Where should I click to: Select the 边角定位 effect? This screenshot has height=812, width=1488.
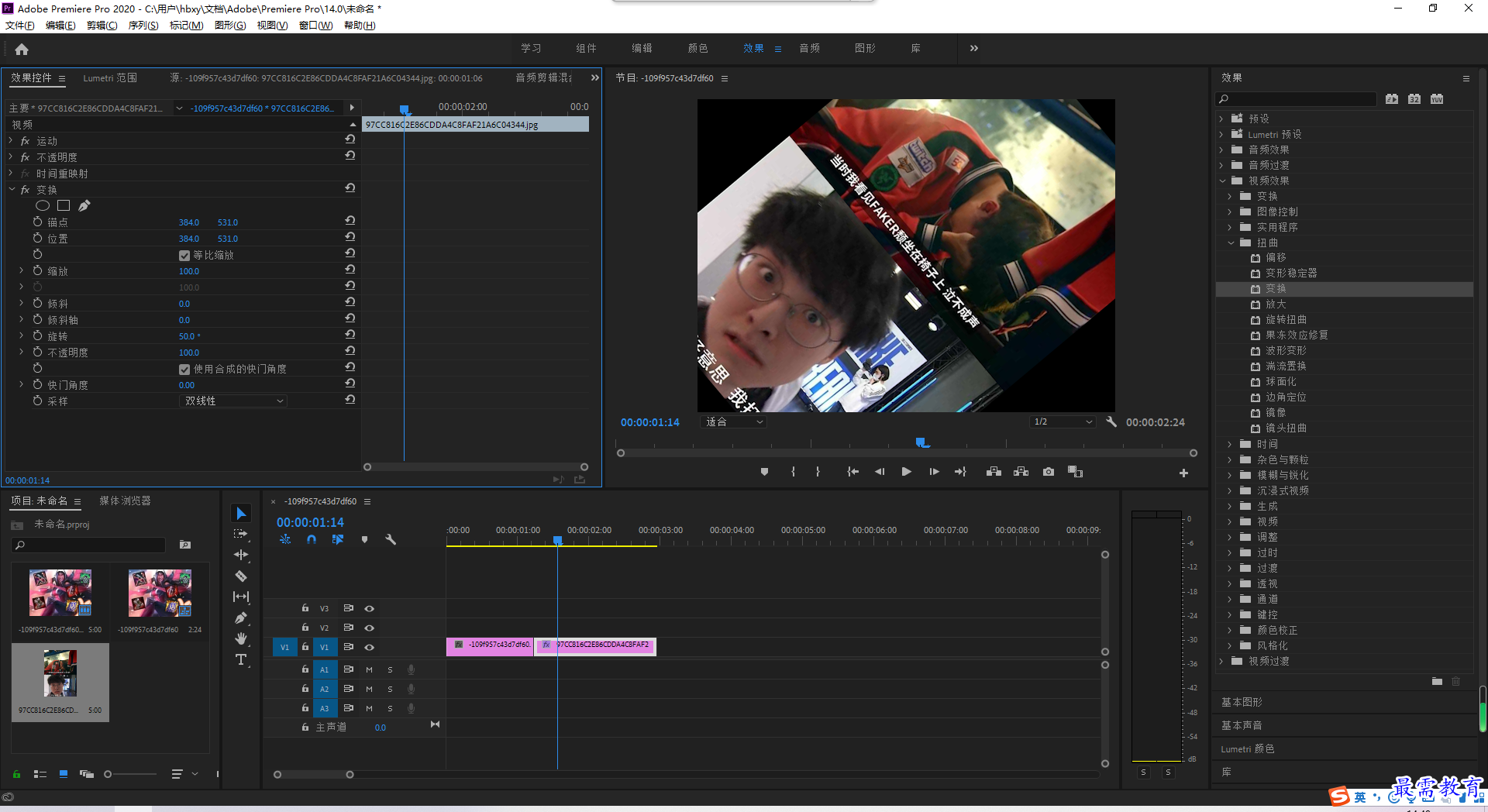click(x=1286, y=397)
